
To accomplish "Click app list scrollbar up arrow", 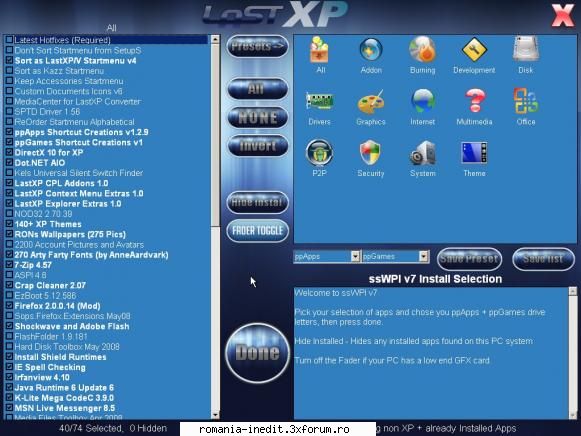I will point(215,39).
